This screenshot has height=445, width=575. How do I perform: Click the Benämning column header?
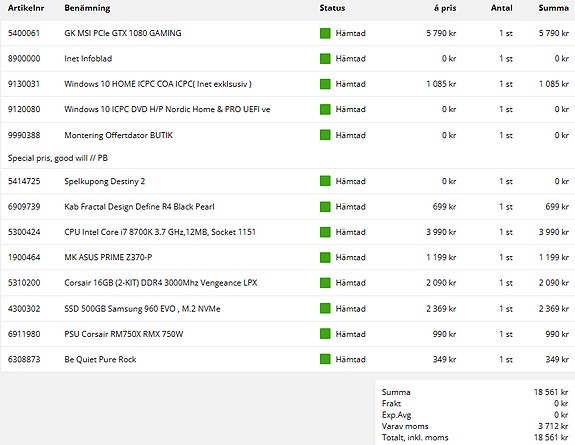pos(87,8)
